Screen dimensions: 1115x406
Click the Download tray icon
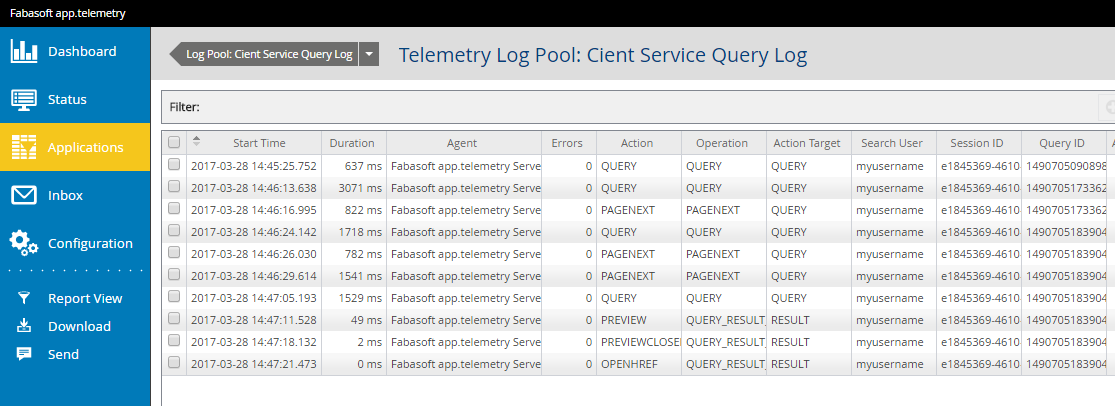click(24, 326)
